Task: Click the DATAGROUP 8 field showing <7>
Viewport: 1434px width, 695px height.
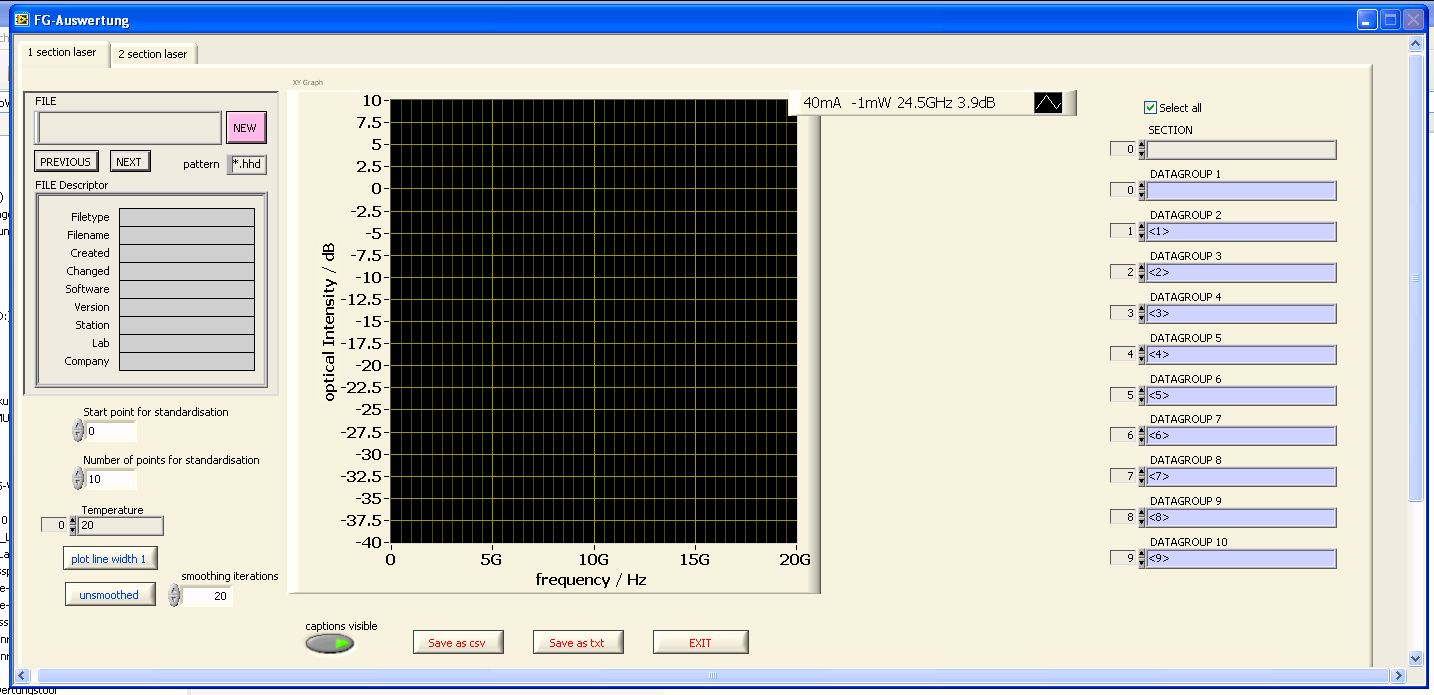Action: 1241,476
